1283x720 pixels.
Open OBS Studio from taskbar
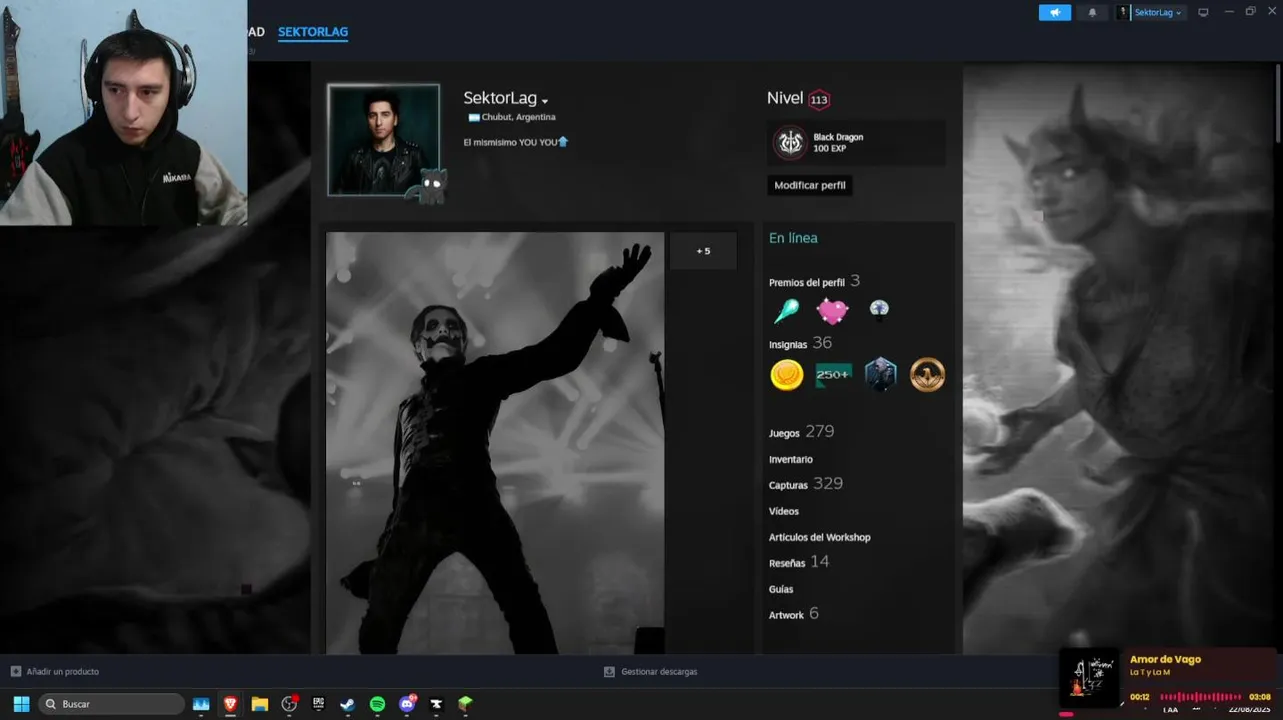[x=290, y=704]
